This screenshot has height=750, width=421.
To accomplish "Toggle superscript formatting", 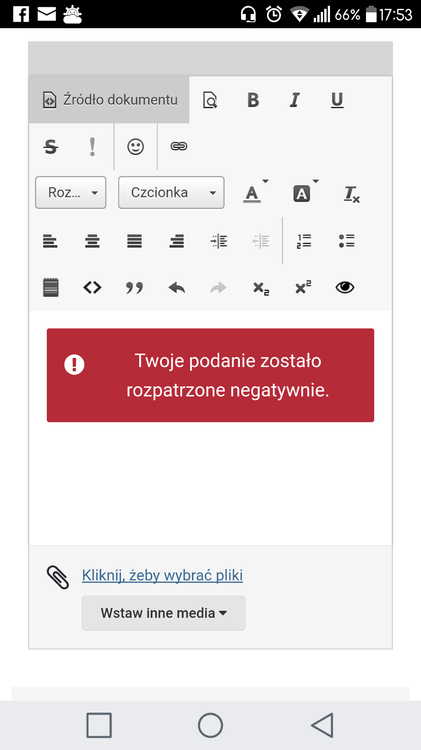I will 303,287.
